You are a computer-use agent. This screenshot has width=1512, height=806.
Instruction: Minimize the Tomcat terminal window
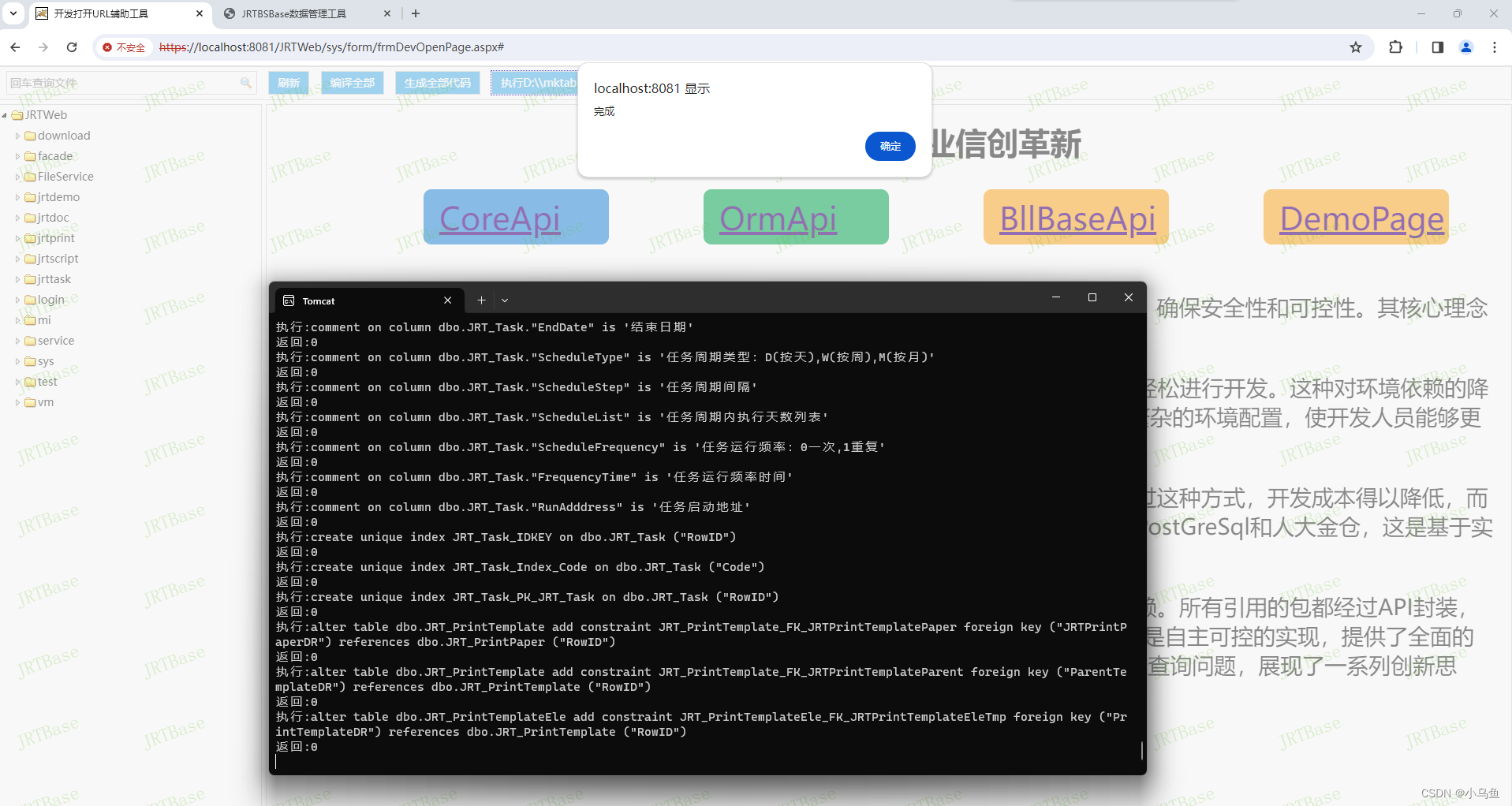pos(1056,297)
